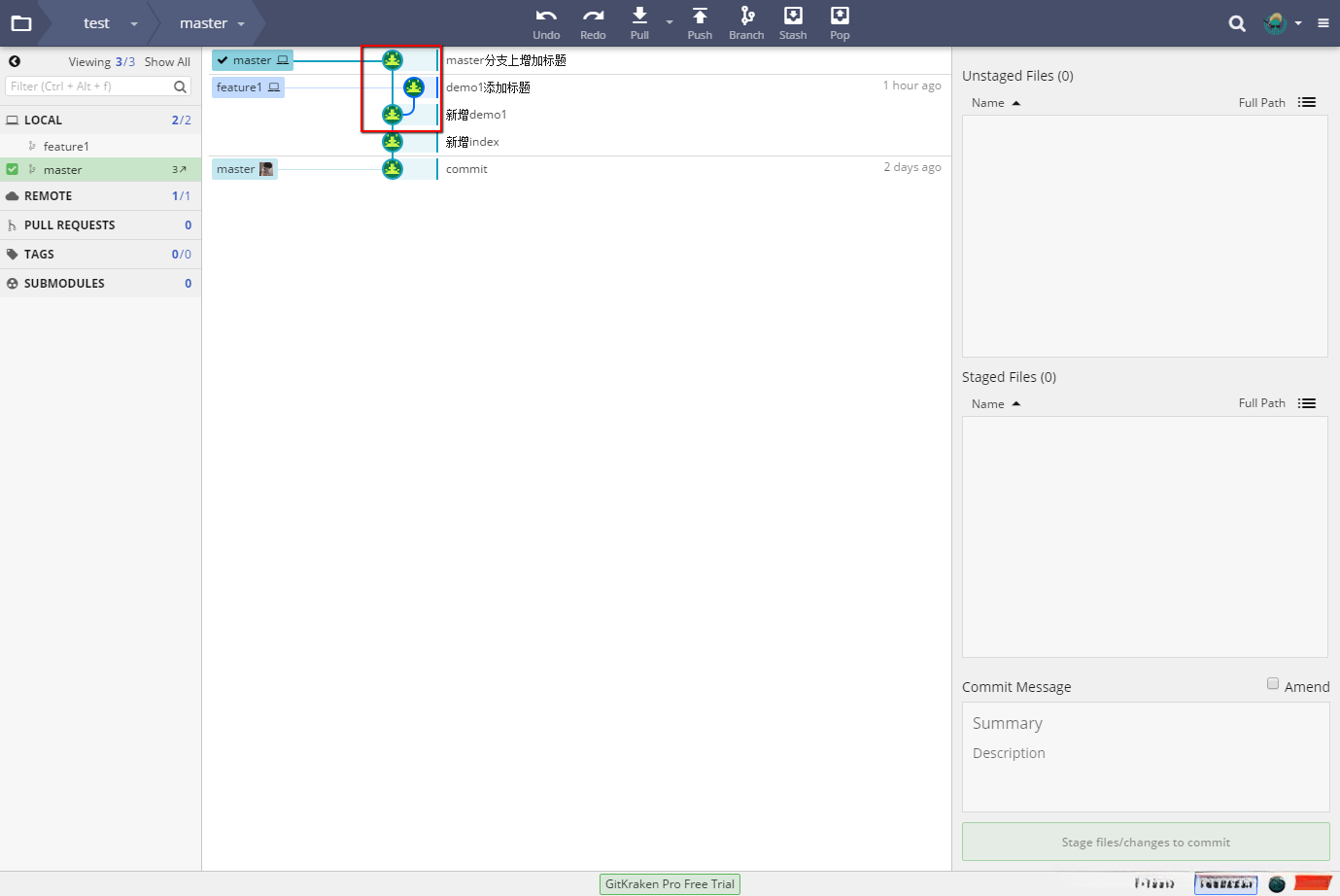The image size is (1340, 896).
Task: Switch Unstaged Files view with the list icon
Action: tap(1307, 102)
